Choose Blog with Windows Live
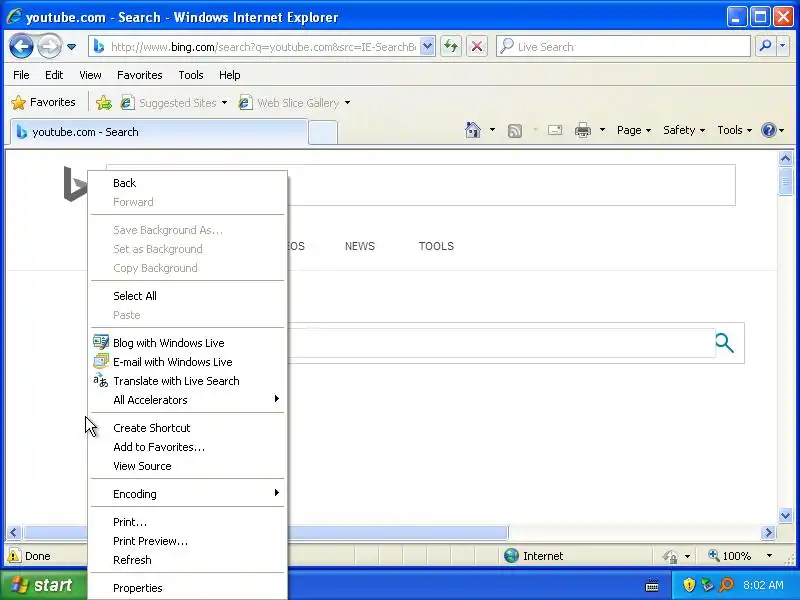The width and height of the screenshot is (800, 600). click(x=187, y=343)
